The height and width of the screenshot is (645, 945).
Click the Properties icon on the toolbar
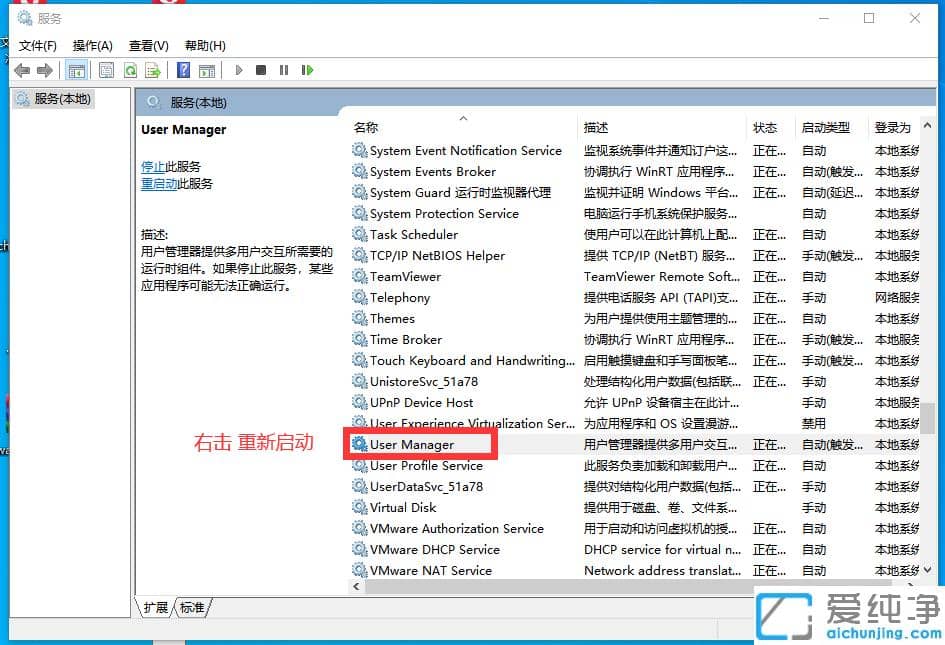[105, 70]
